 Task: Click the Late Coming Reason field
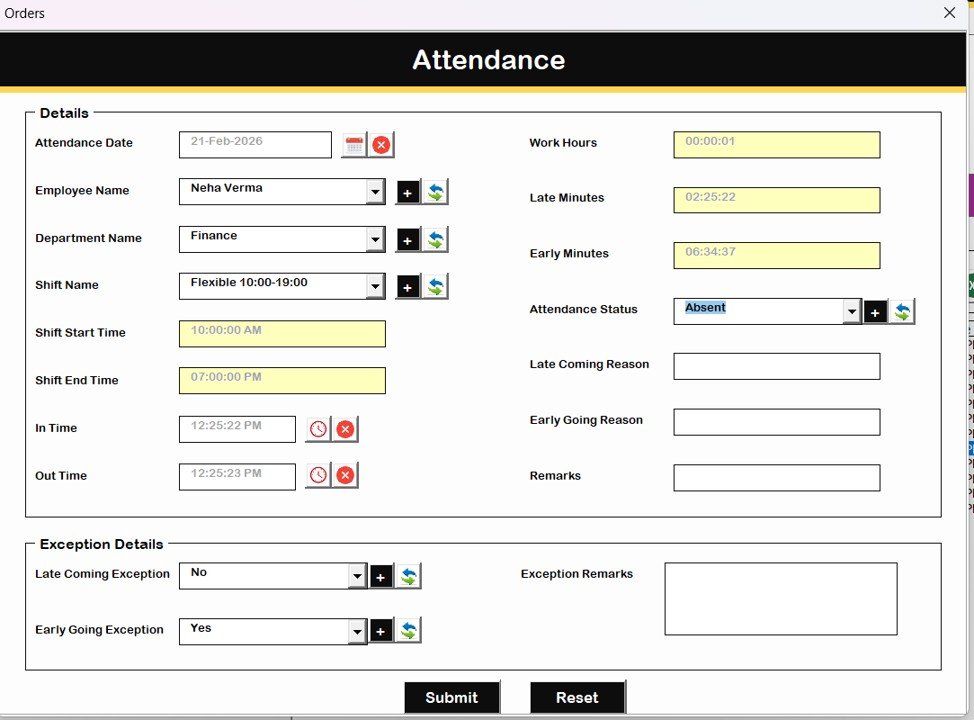pos(777,366)
